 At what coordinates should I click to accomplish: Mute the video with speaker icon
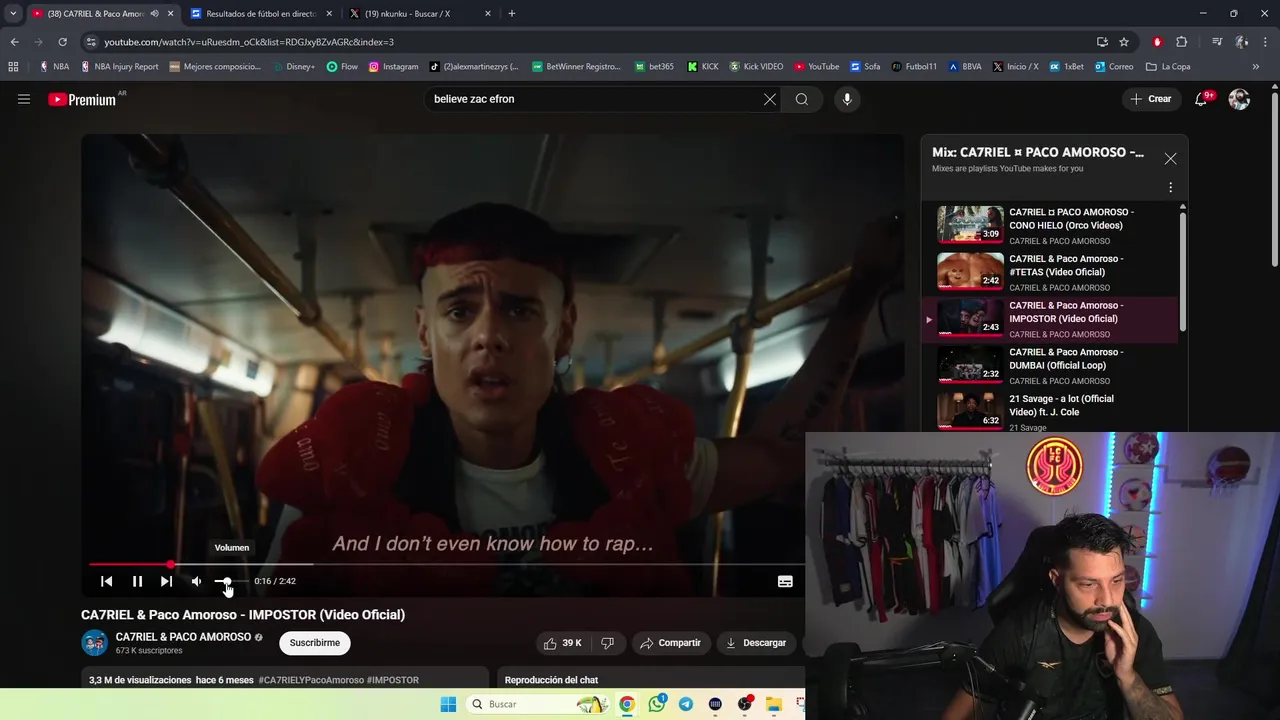196,581
